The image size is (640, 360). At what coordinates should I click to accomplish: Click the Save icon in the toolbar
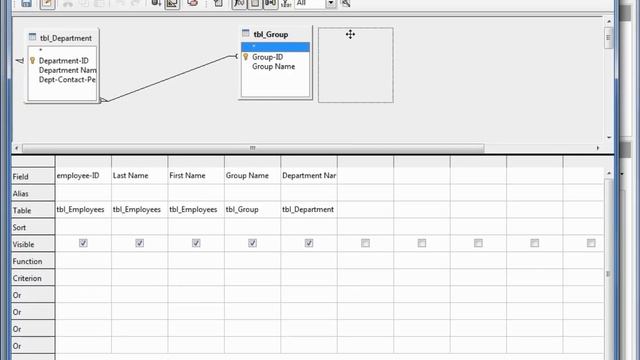[26, 3]
